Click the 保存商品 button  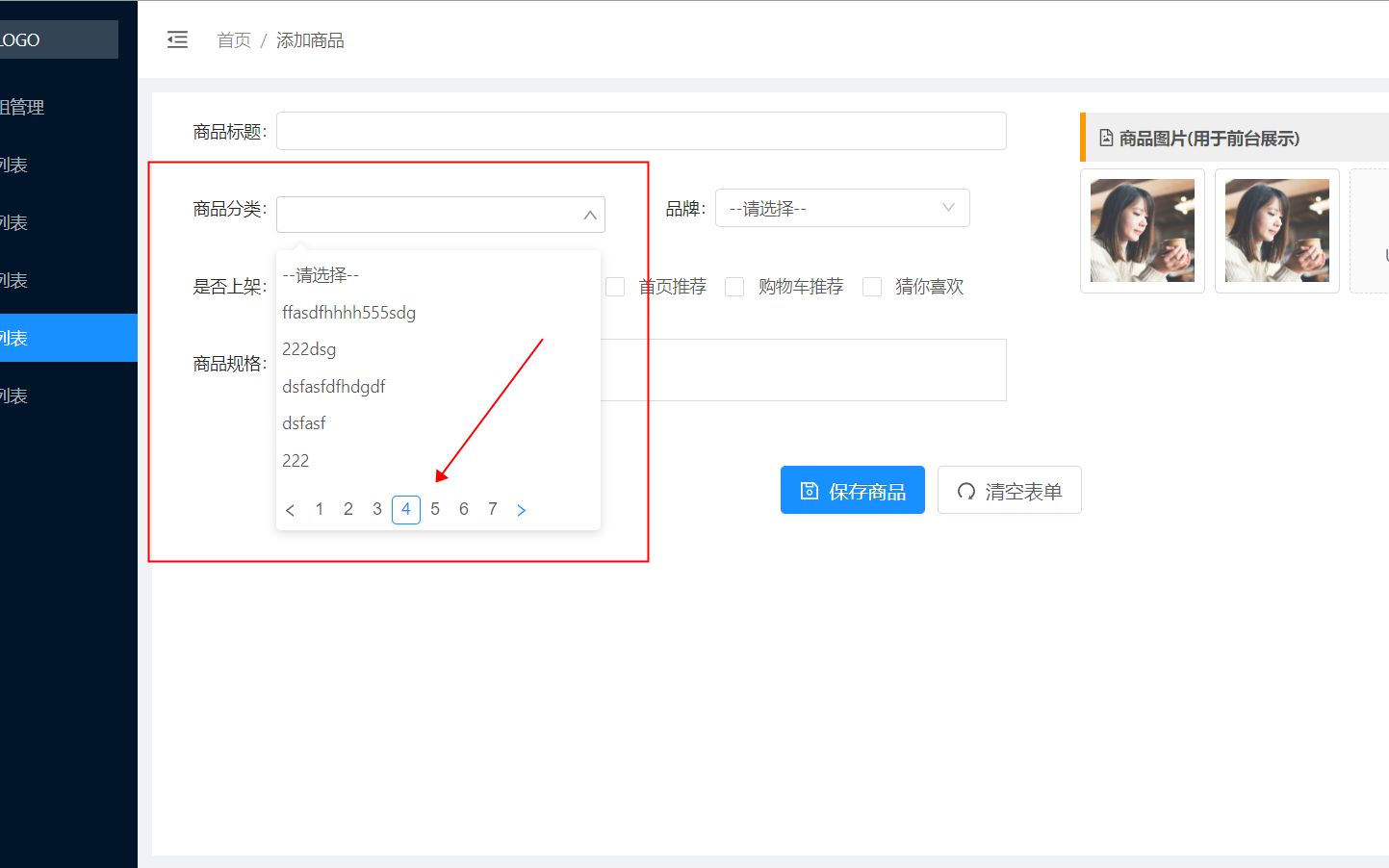pyautogui.click(x=852, y=490)
